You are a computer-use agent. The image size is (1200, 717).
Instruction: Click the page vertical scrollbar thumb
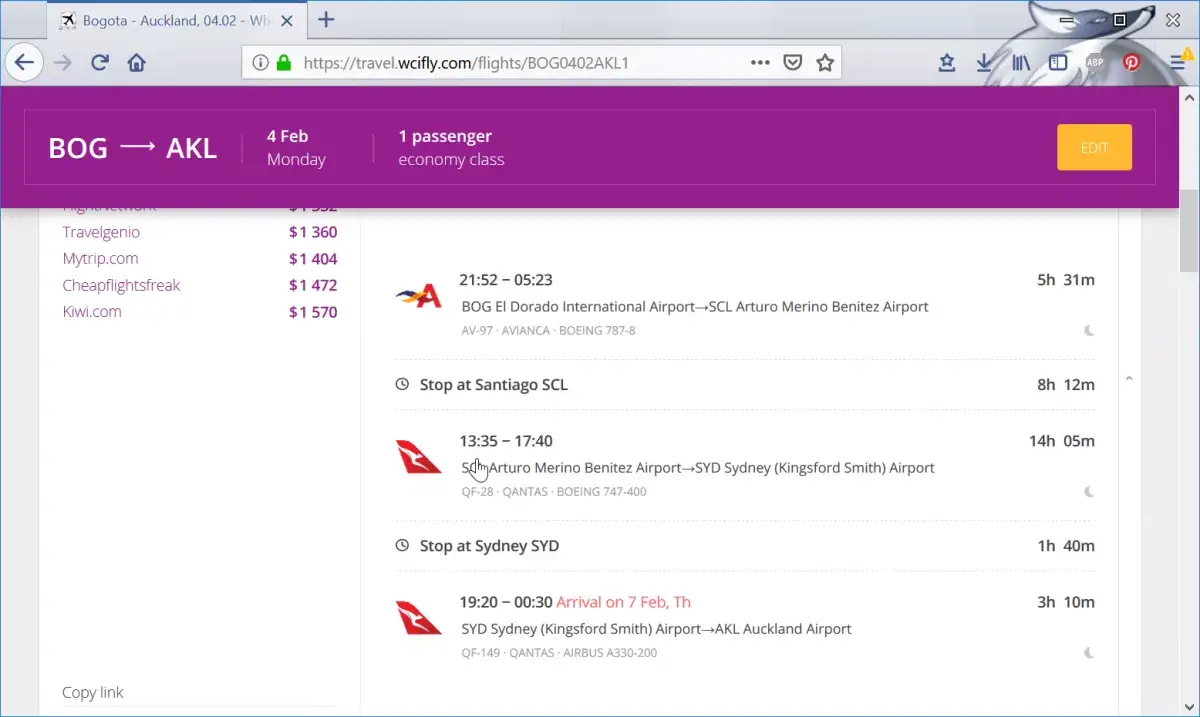point(1189,231)
